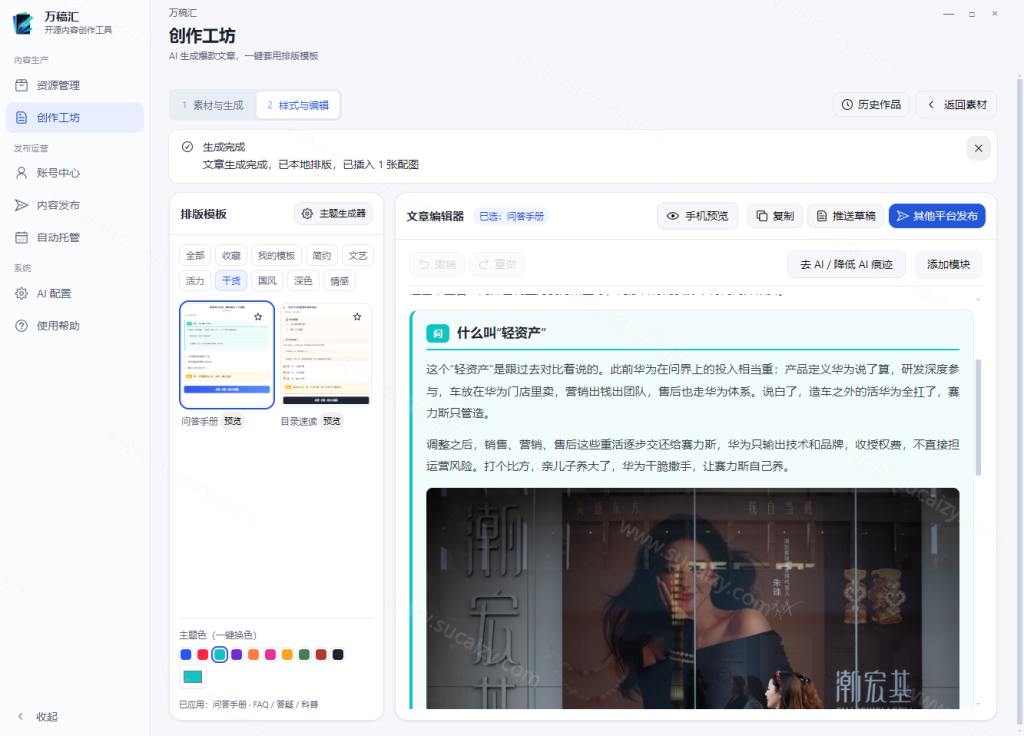
Task: Minimize the 万稿汇 window
Action: click(x=948, y=14)
